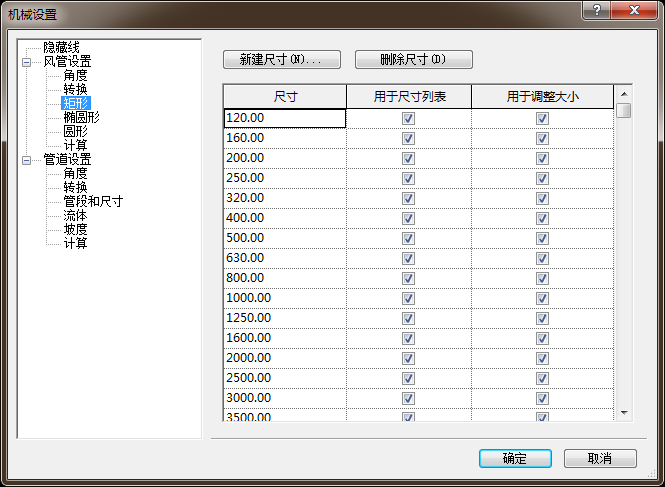
Task: Select the 200.00 size cell
Action: click(x=285, y=158)
